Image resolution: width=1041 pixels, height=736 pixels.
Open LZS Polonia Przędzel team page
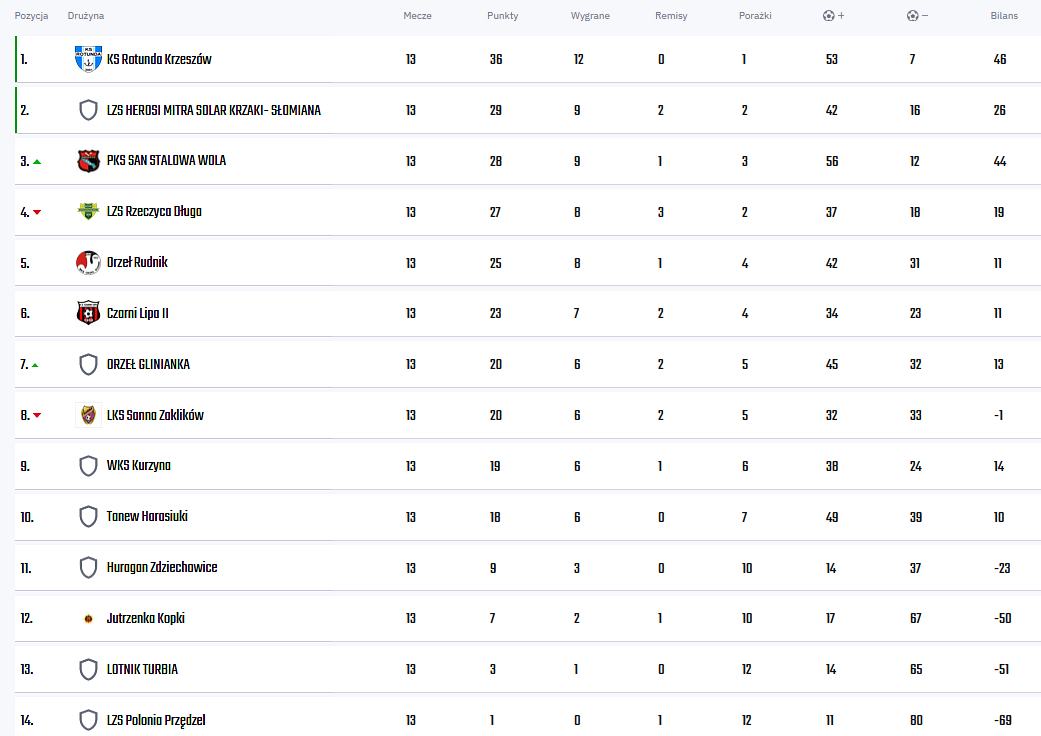[x=156, y=720]
